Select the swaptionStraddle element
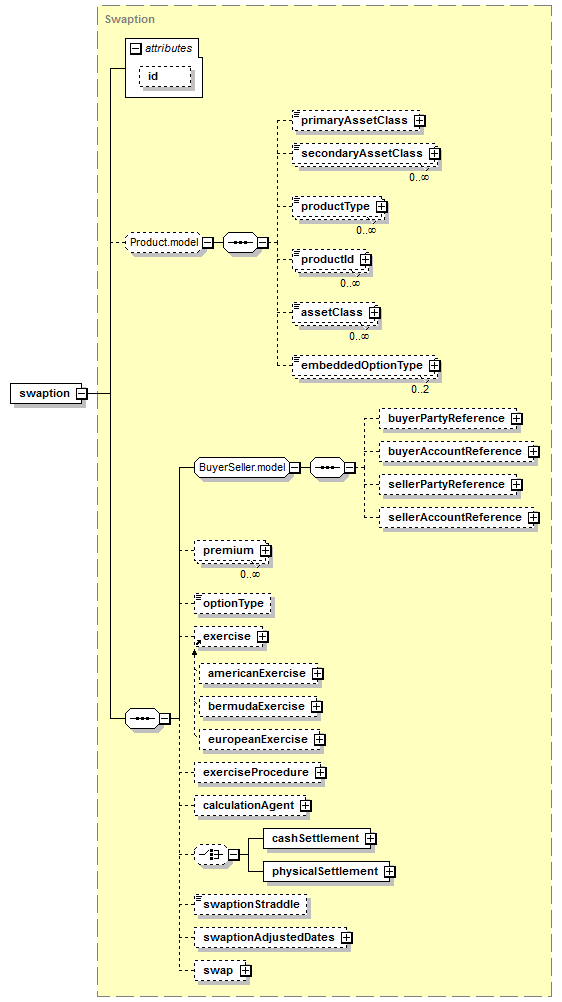Image resolution: width=562 pixels, height=1002 pixels. click(251, 905)
